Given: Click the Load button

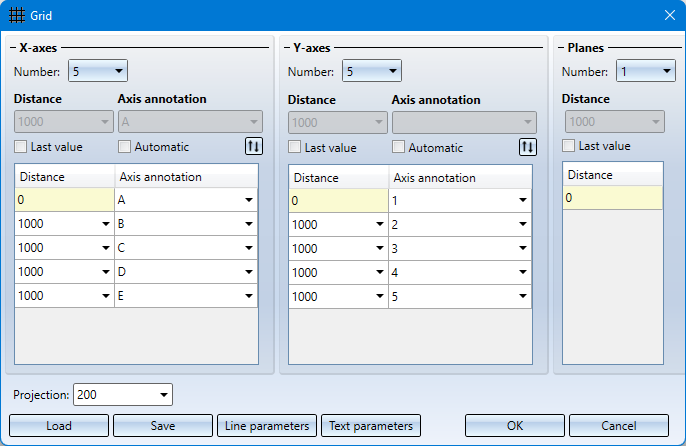Looking at the screenshot, I should [x=59, y=426].
